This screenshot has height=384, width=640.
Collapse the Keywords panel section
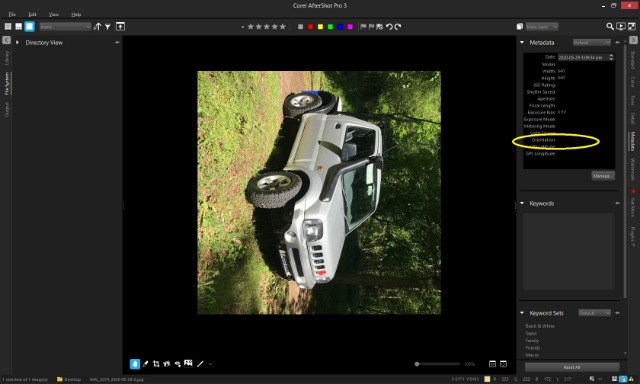pyautogui.click(x=522, y=203)
